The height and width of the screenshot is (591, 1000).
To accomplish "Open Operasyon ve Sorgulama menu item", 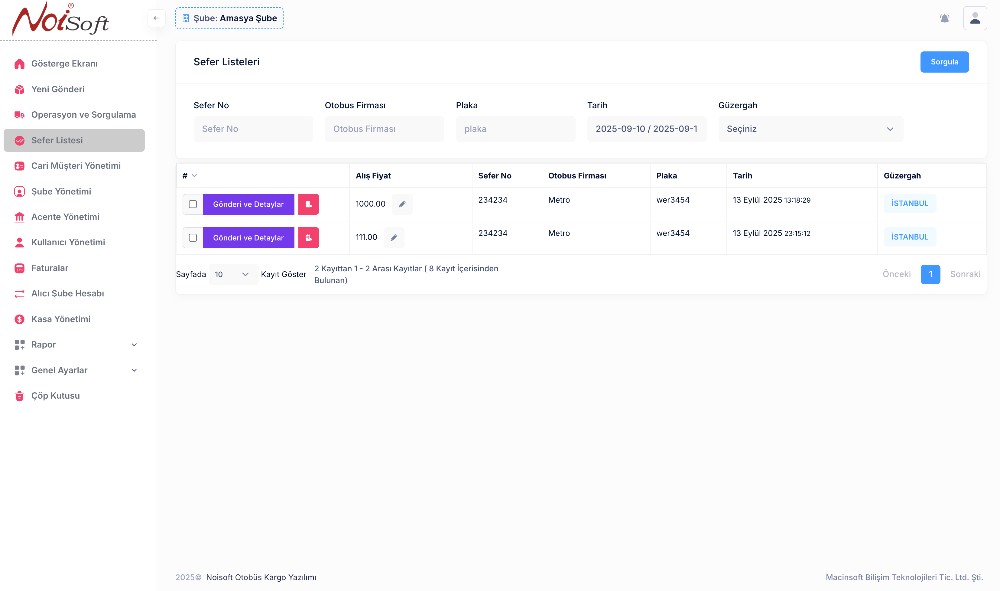I will click(x=83, y=115).
